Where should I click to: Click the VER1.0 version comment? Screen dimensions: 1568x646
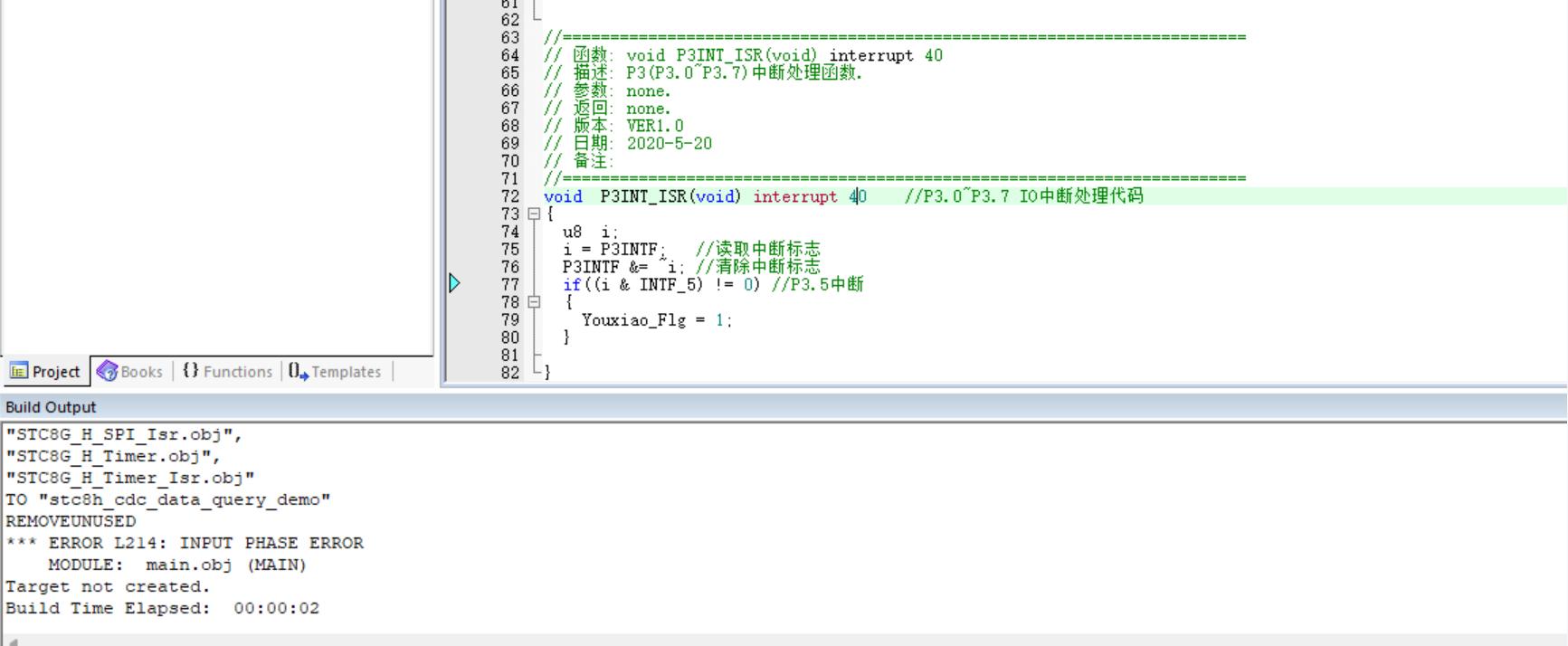[x=655, y=126]
